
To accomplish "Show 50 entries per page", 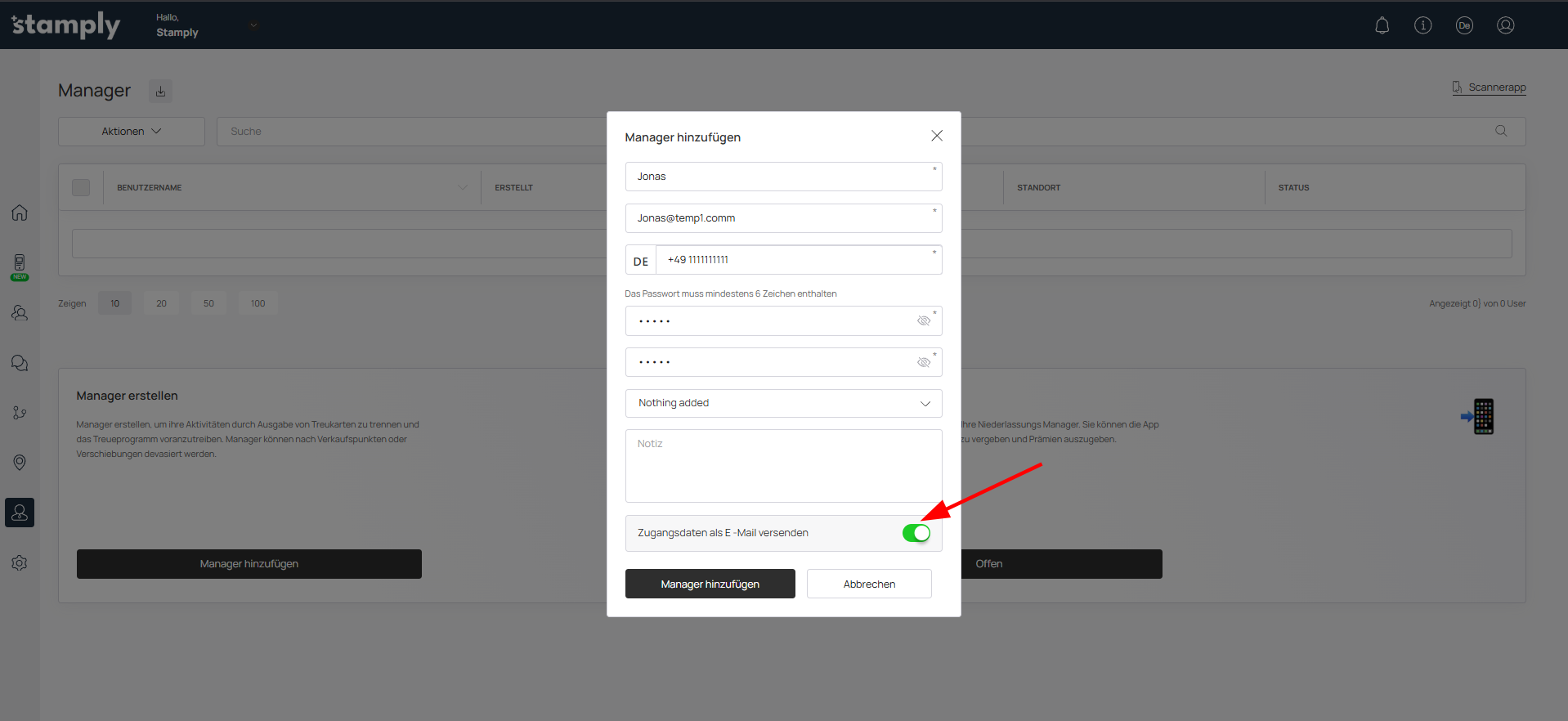I will [x=208, y=303].
